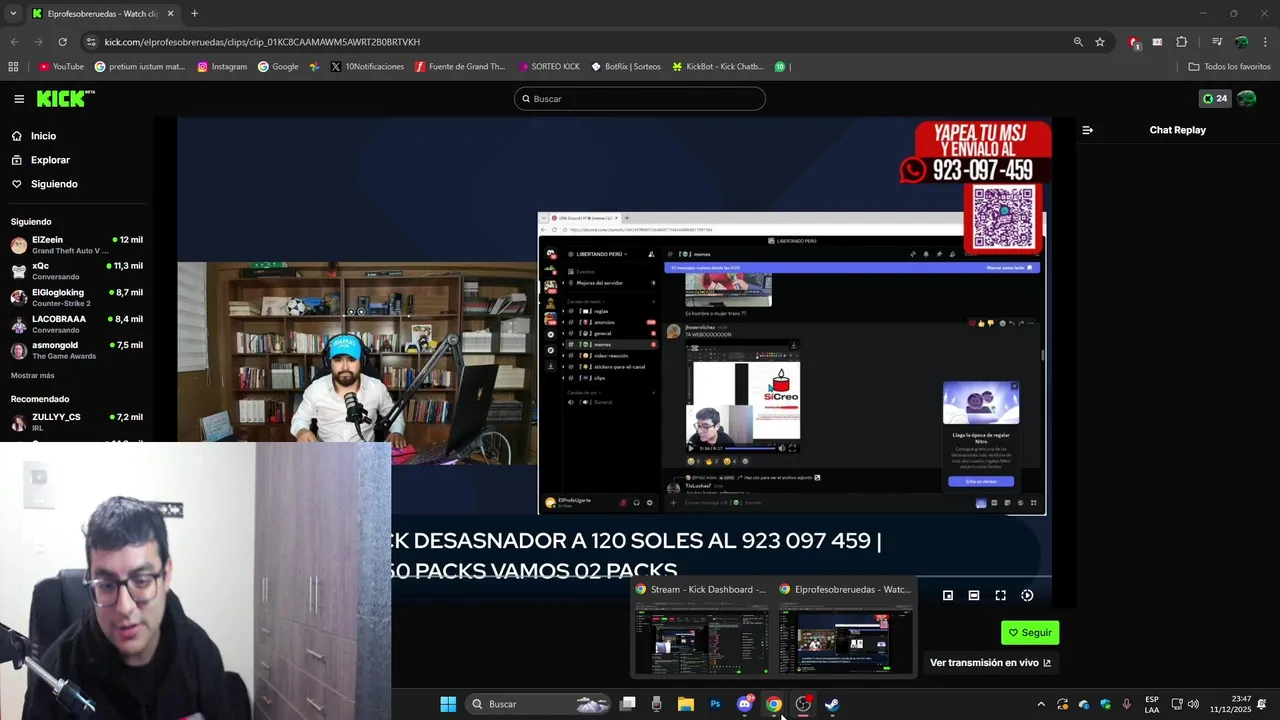The width and height of the screenshot is (1280, 720).
Task: Open KickBot - Kick Chatbot bookmark
Action: (x=718, y=67)
